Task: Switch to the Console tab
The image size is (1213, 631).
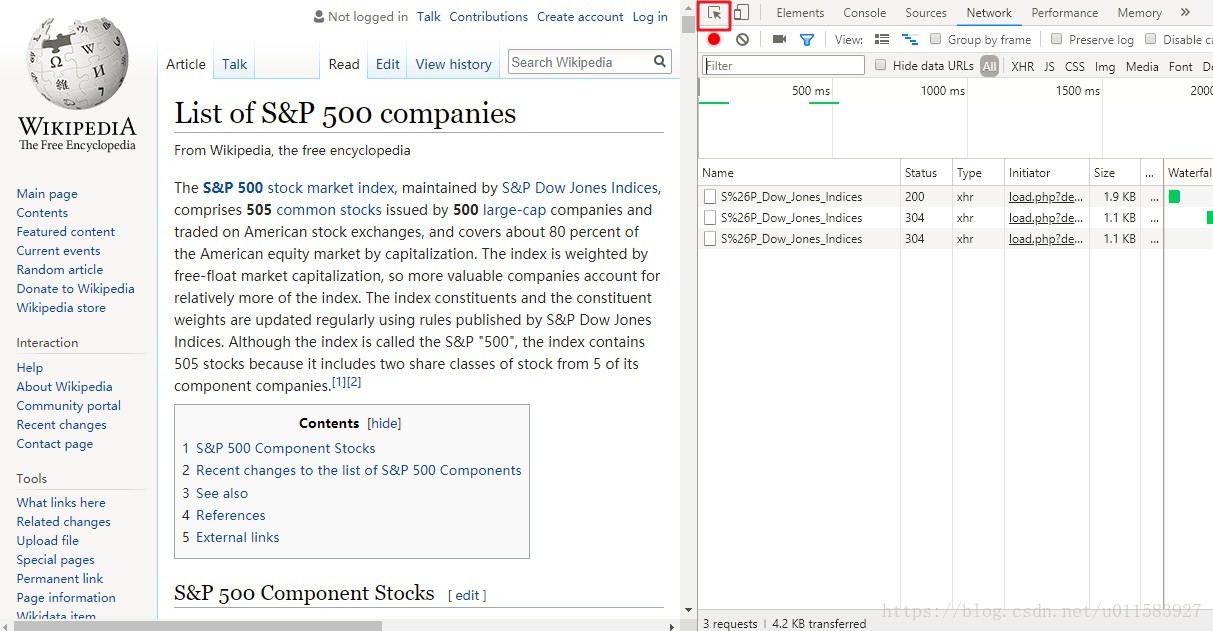Action: click(x=865, y=13)
